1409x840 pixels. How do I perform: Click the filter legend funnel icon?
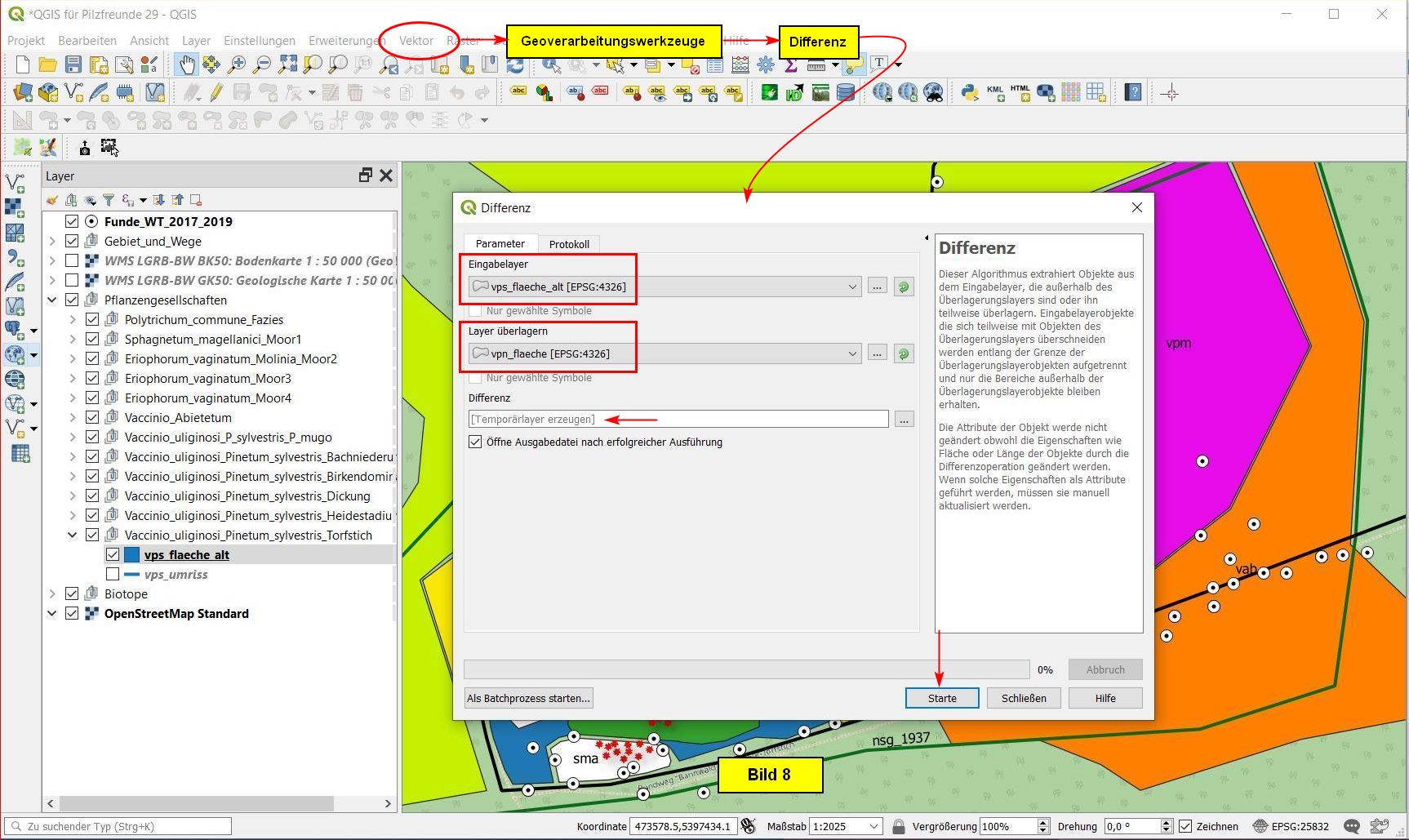coord(108,200)
